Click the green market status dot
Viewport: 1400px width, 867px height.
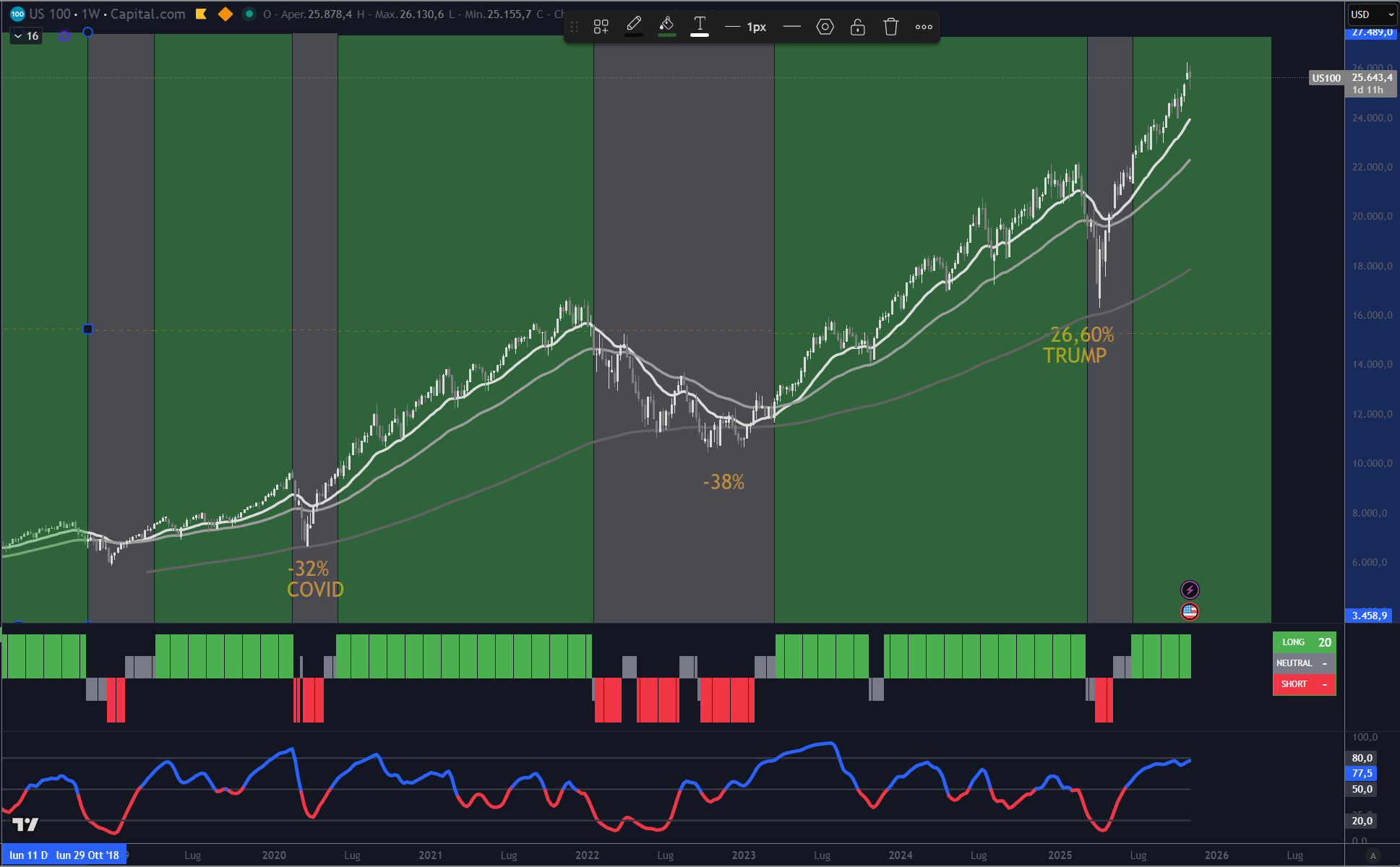tap(249, 14)
